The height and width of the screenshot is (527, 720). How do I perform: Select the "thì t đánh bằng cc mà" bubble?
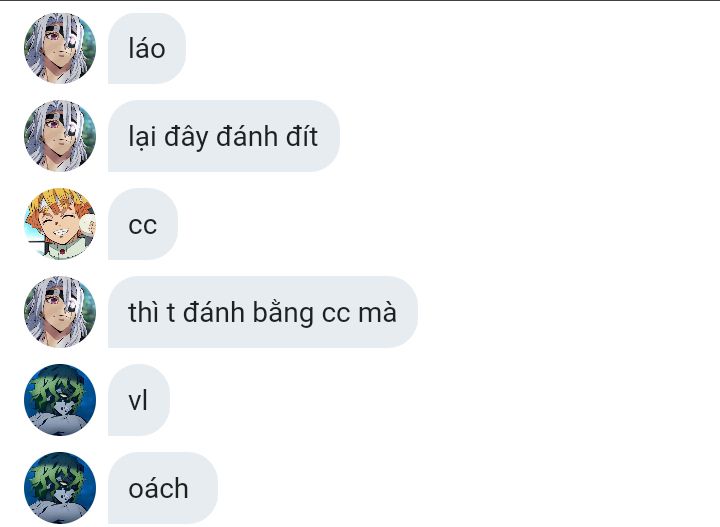[x=263, y=312]
